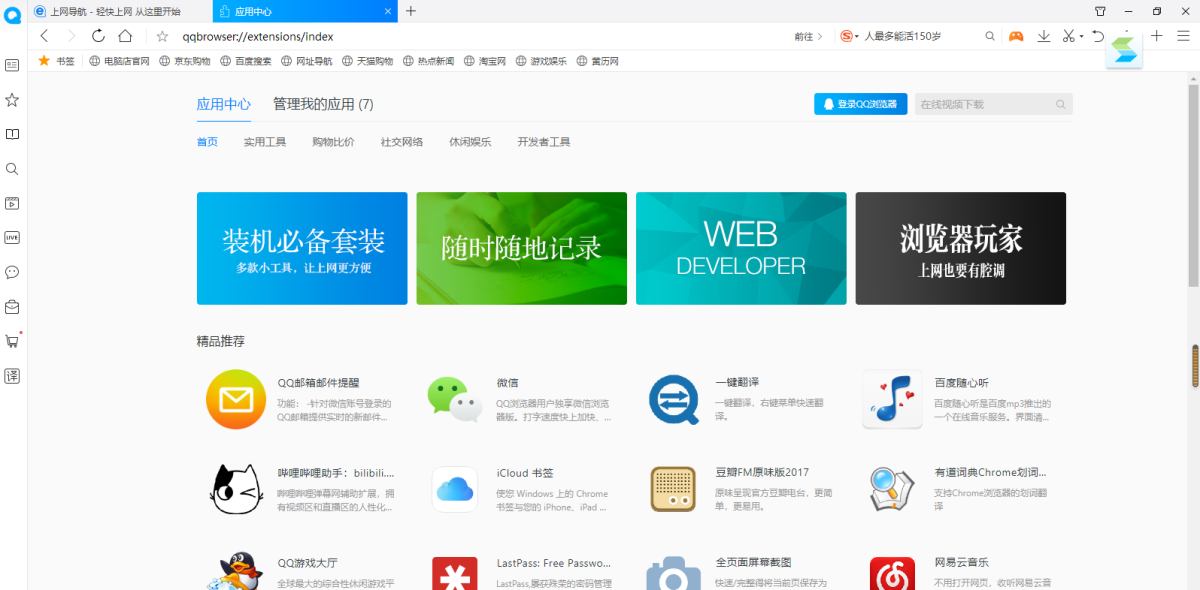Viewport: 1200px width, 590px height.
Task: Reload the page with refresh icon
Action: click(x=98, y=36)
